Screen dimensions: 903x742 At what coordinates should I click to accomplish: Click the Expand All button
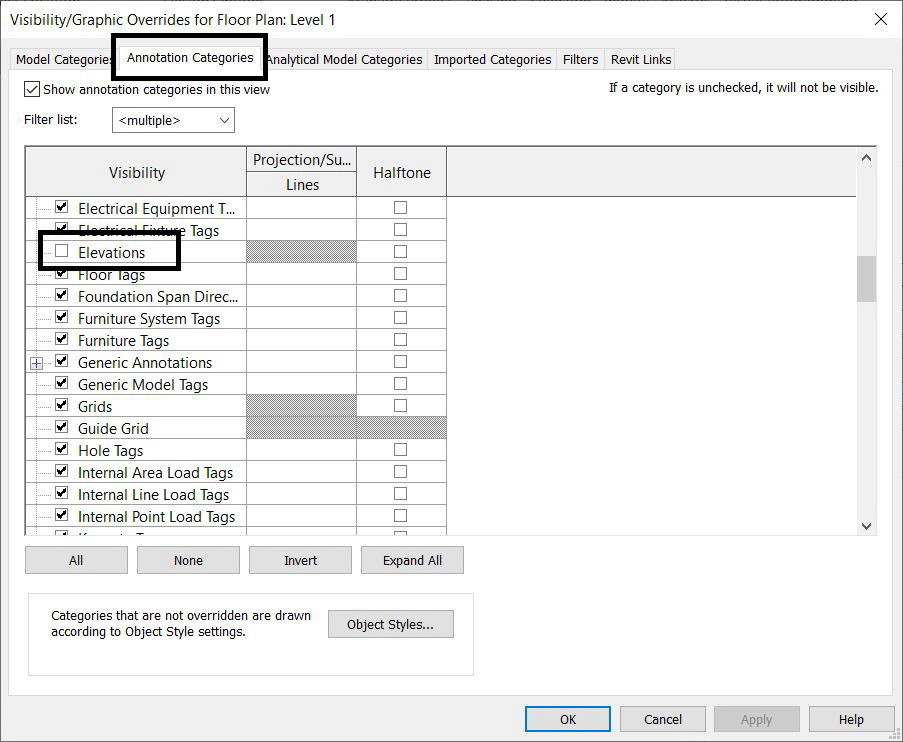pos(412,560)
